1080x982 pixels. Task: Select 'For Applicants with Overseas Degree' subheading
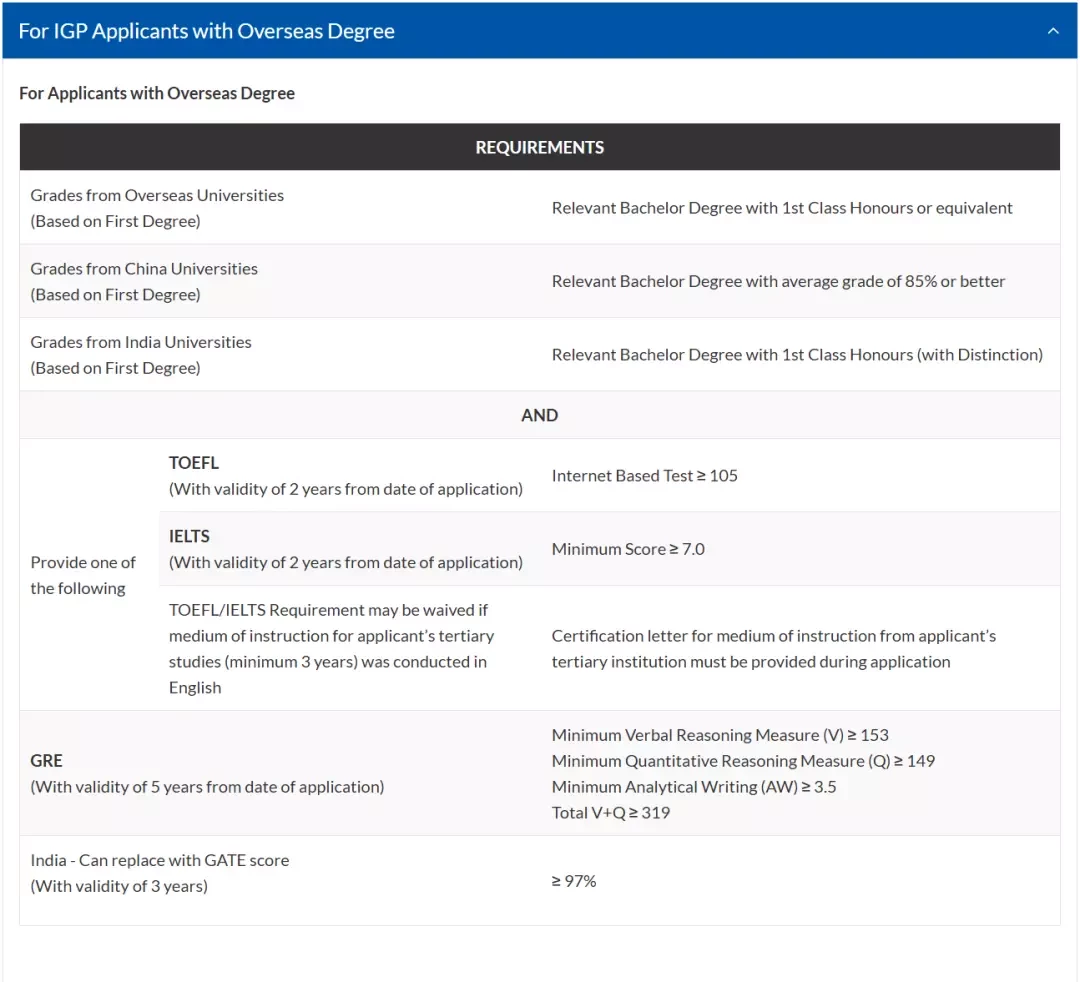[157, 93]
